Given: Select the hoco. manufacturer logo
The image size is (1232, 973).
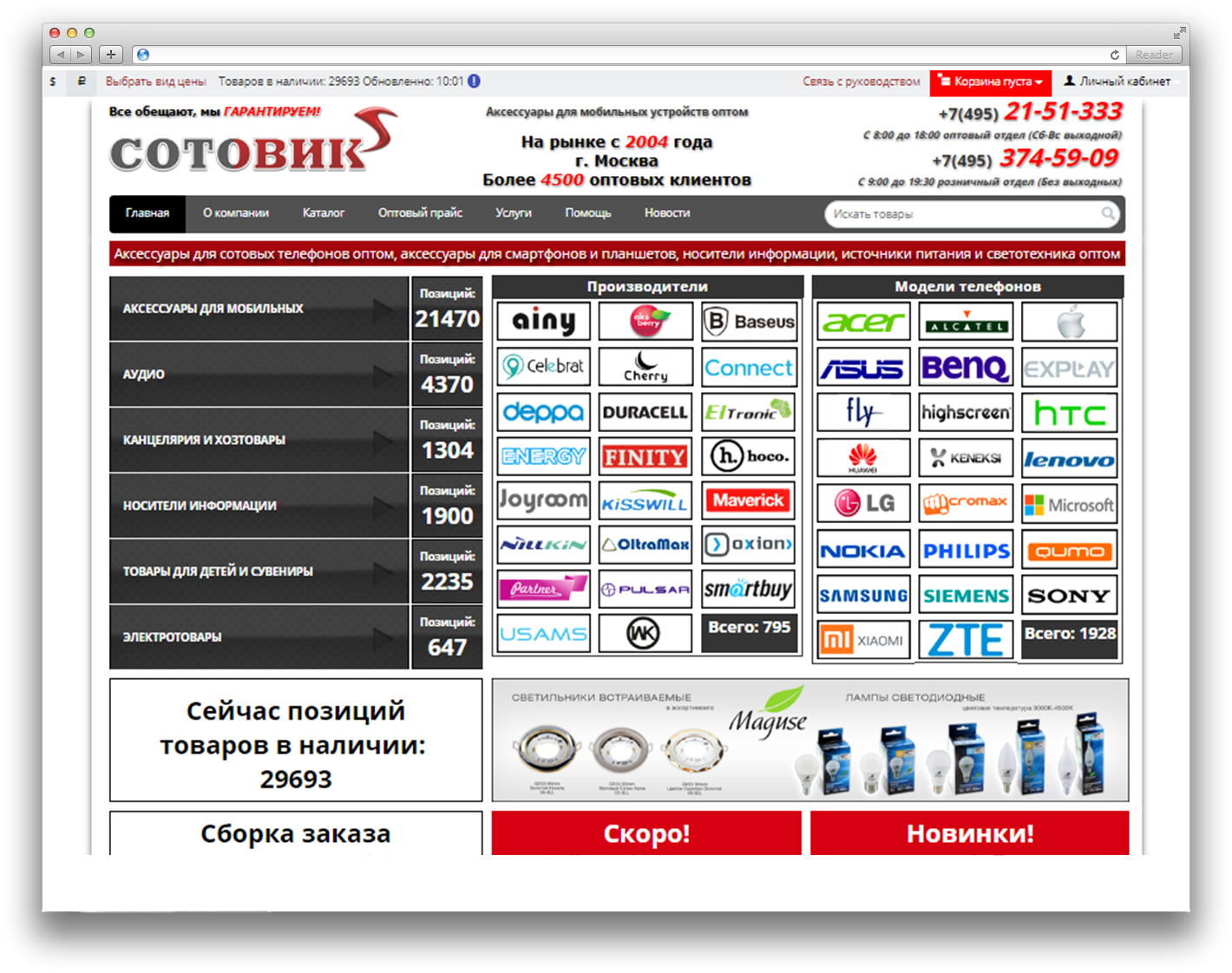Looking at the screenshot, I should tap(749, 456).
